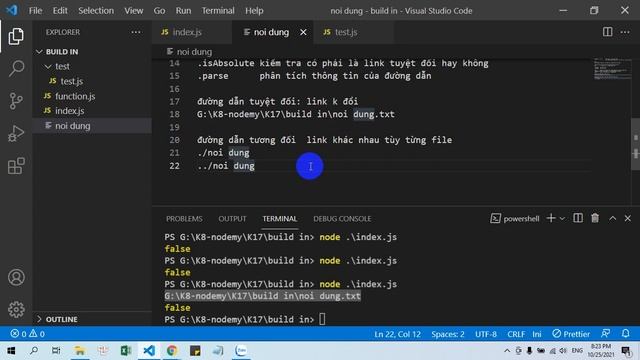Change line endings via CRLF
Image resolution: width=640 pixels, height=360 pixels.
516,334
